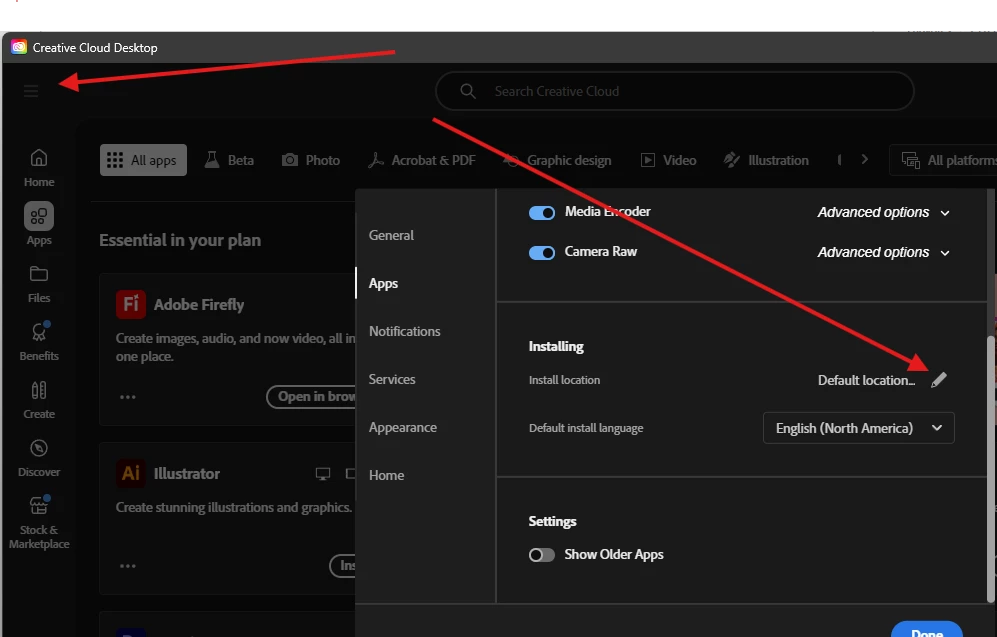
Task: Open Create in the left sidebar
Action: [x=39, y=400]
